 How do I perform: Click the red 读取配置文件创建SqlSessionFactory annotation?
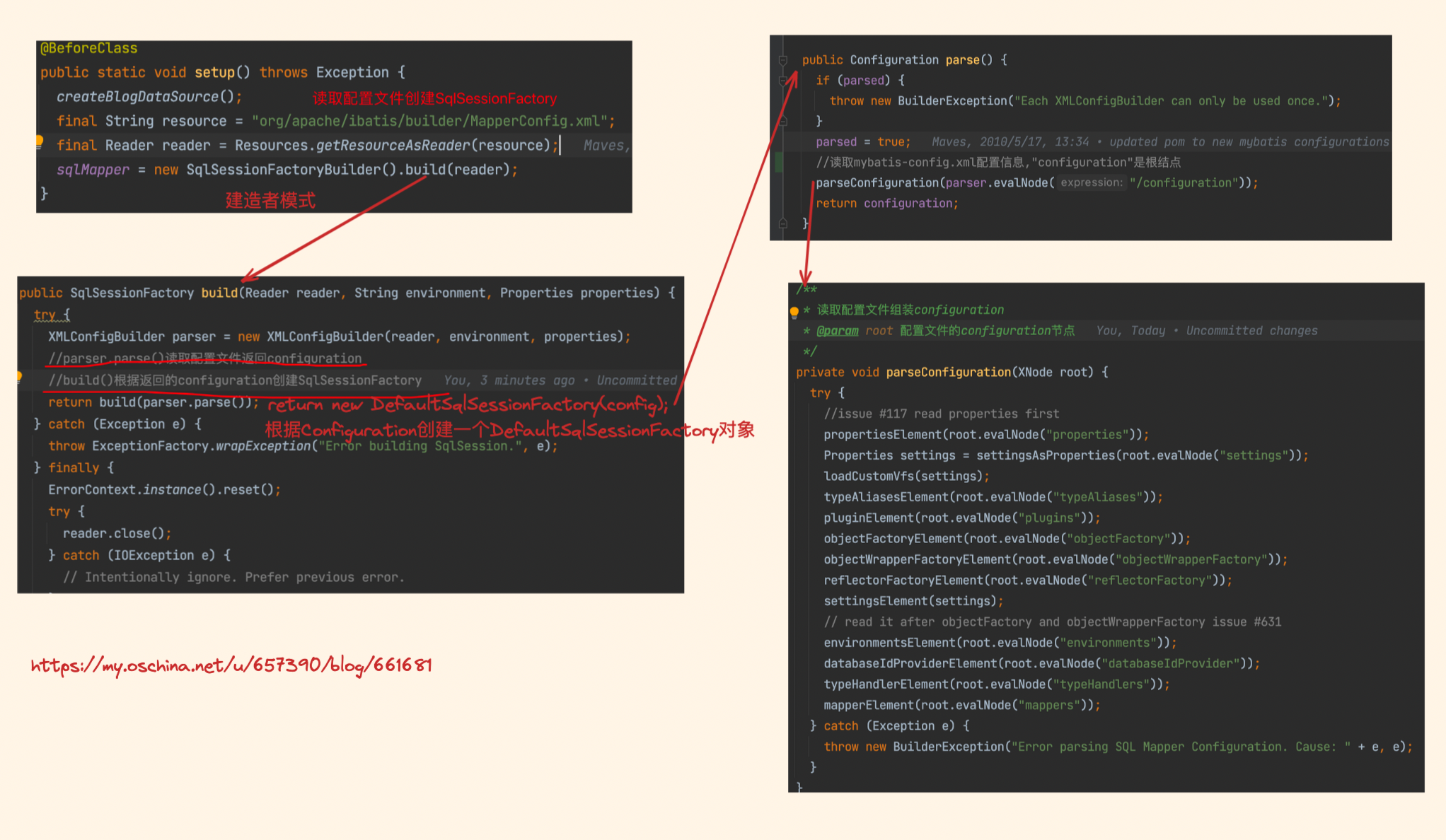[434, 98]
